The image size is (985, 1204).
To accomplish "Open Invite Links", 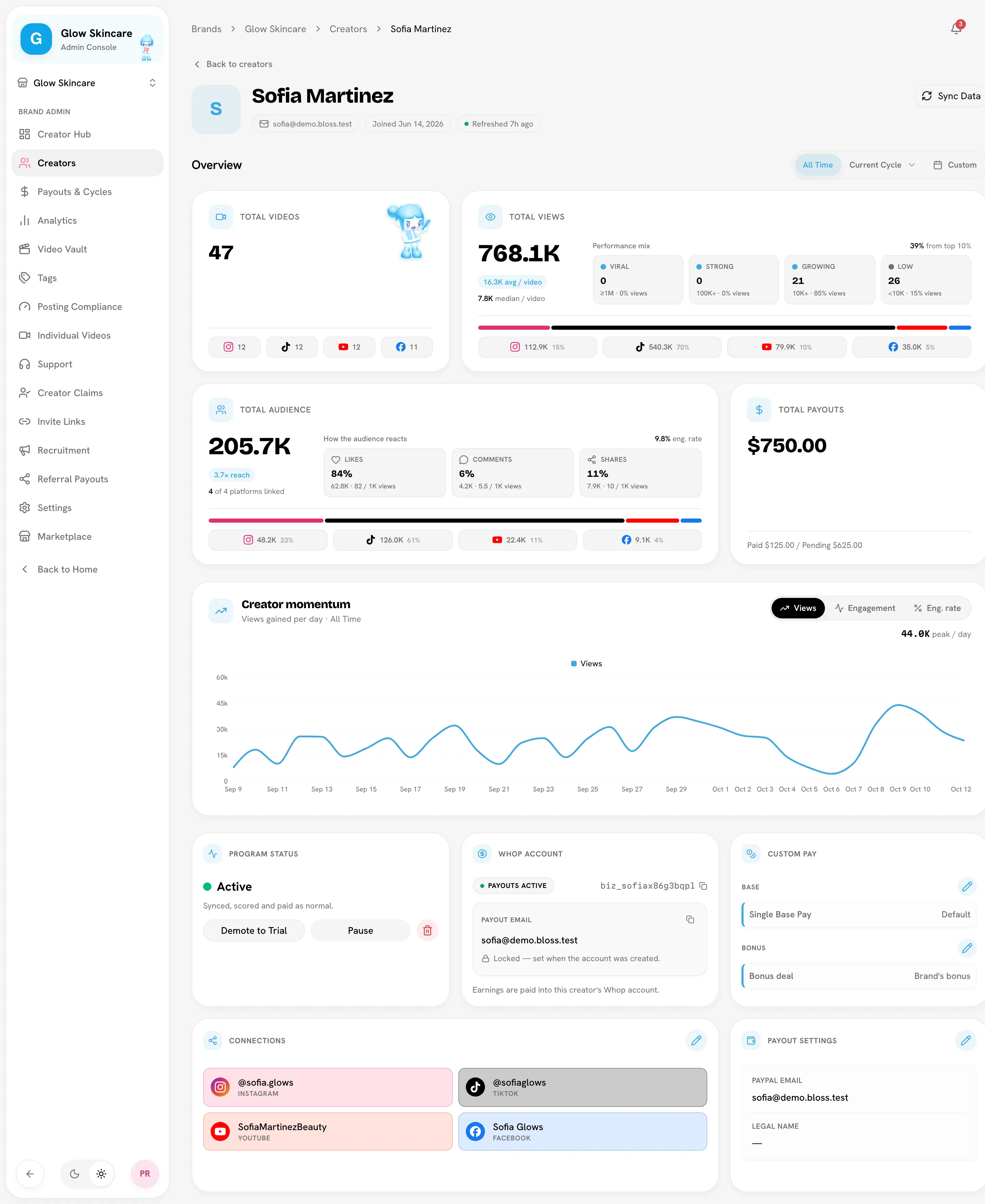I will click(87, 421).
